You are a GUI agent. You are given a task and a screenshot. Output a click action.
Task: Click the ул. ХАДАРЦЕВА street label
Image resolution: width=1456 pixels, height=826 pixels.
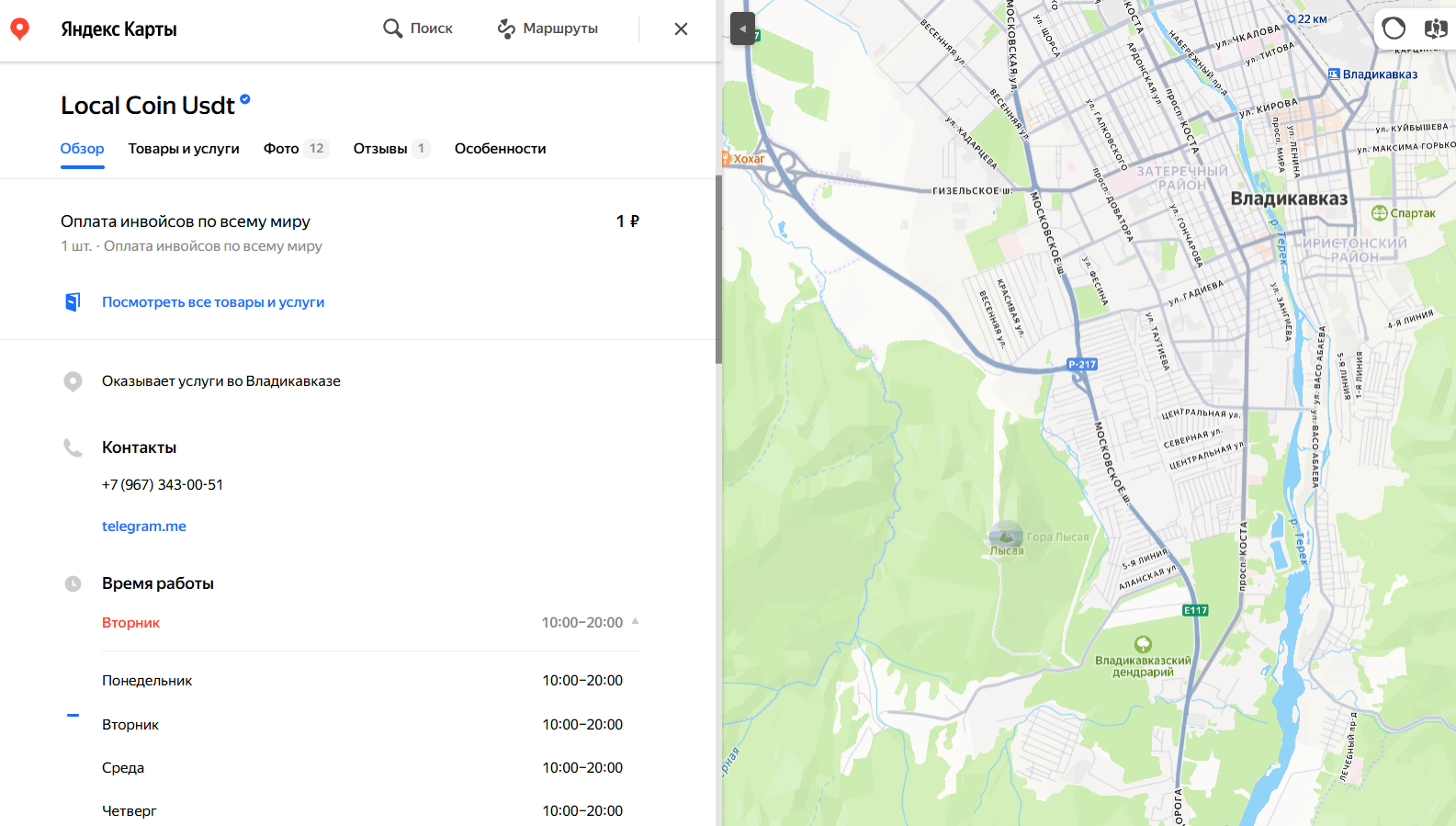pyautogui.click(x=972, y=142)
